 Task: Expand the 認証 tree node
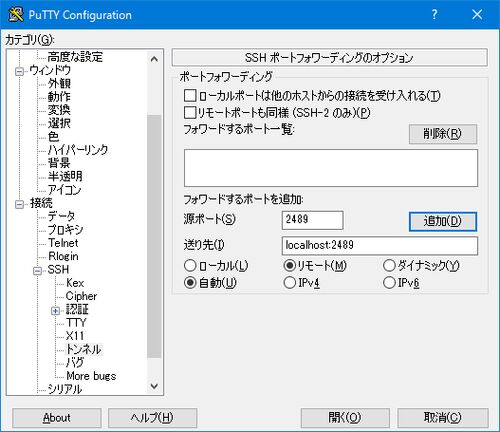(55, 311)
